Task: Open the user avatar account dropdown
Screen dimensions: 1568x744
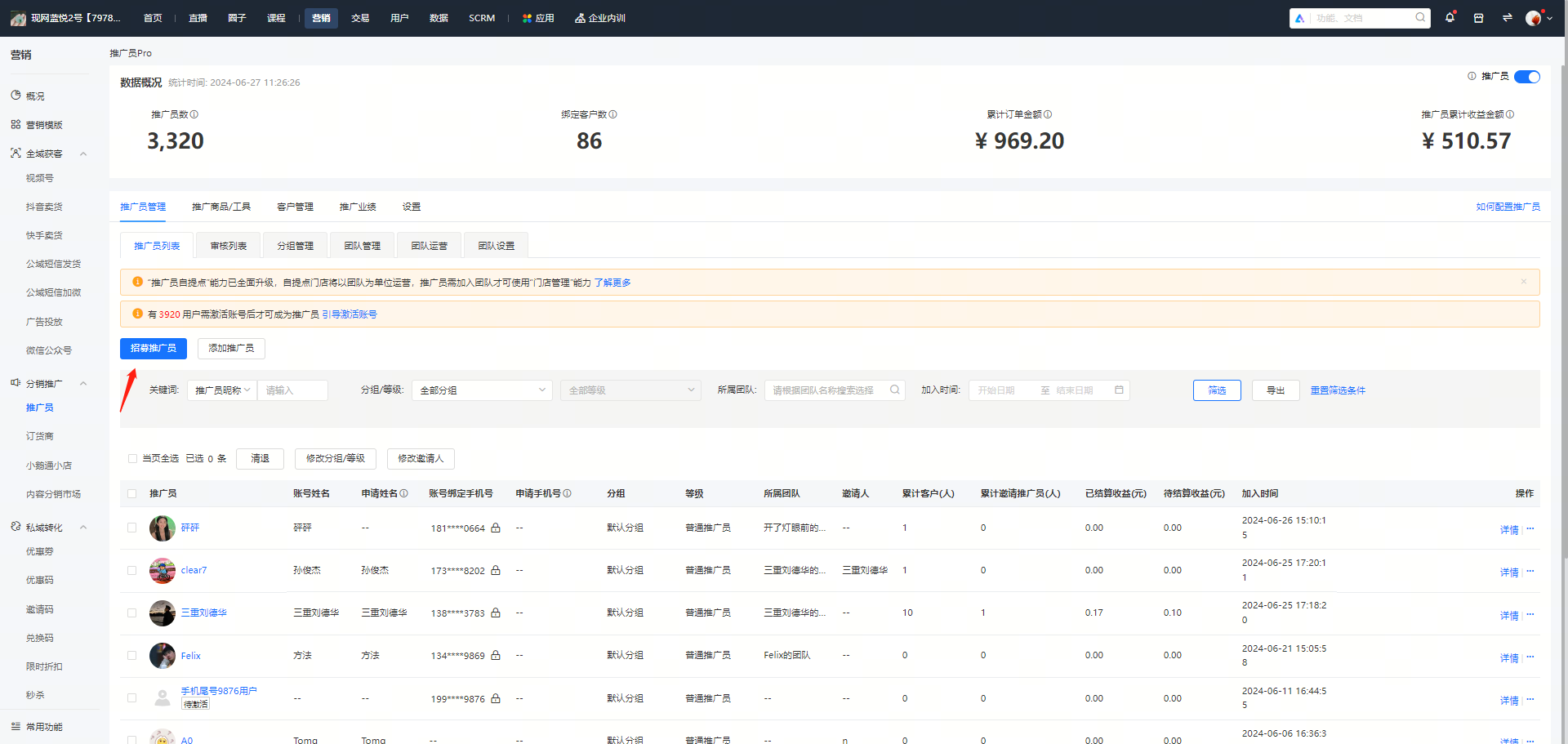Action: (1539, 18)
